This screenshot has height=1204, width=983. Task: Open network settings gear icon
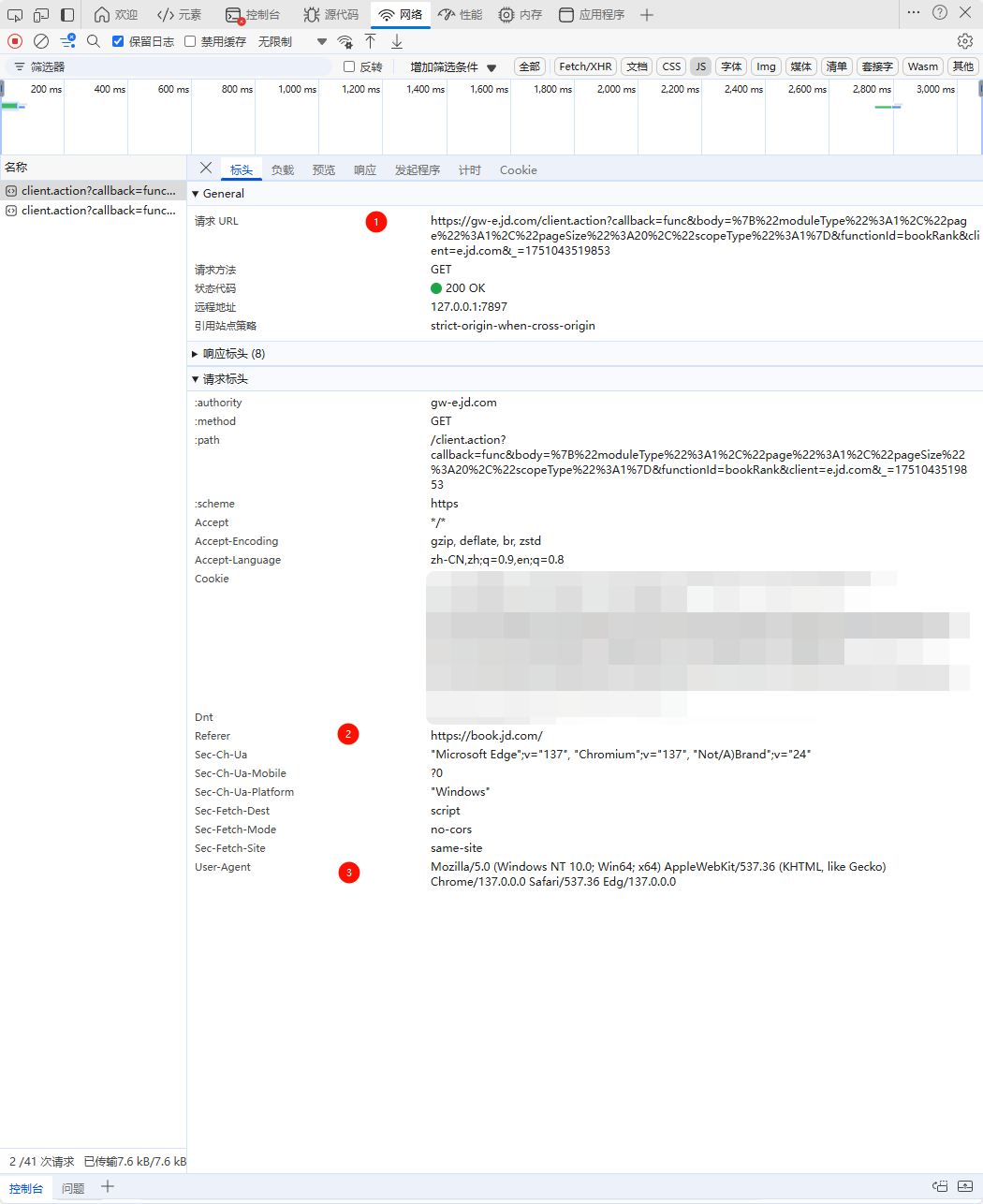965,41
